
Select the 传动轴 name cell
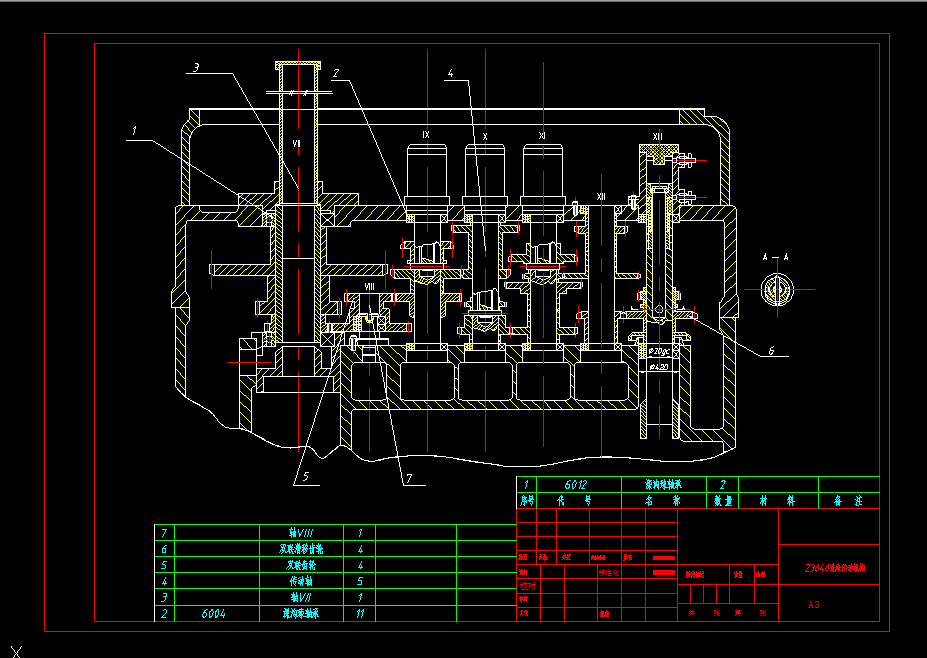(301, 581)
